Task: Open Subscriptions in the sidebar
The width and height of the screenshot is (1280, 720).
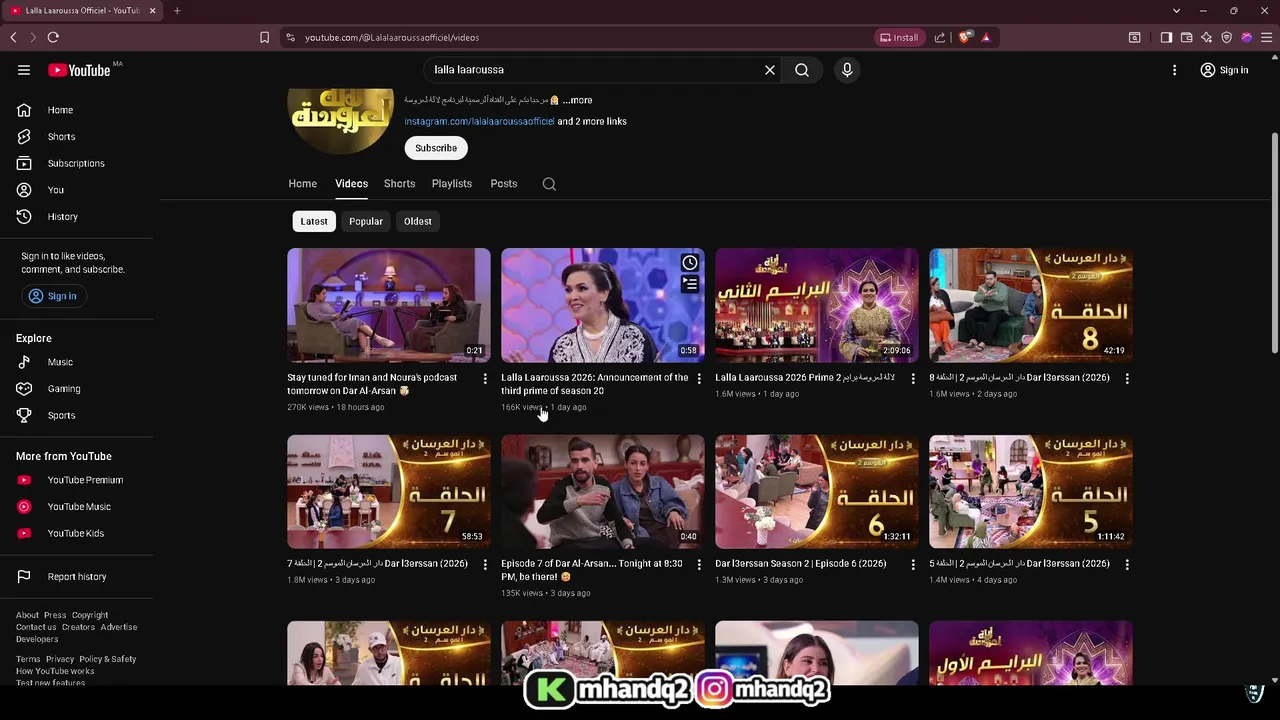Action: tap(78, 163)
